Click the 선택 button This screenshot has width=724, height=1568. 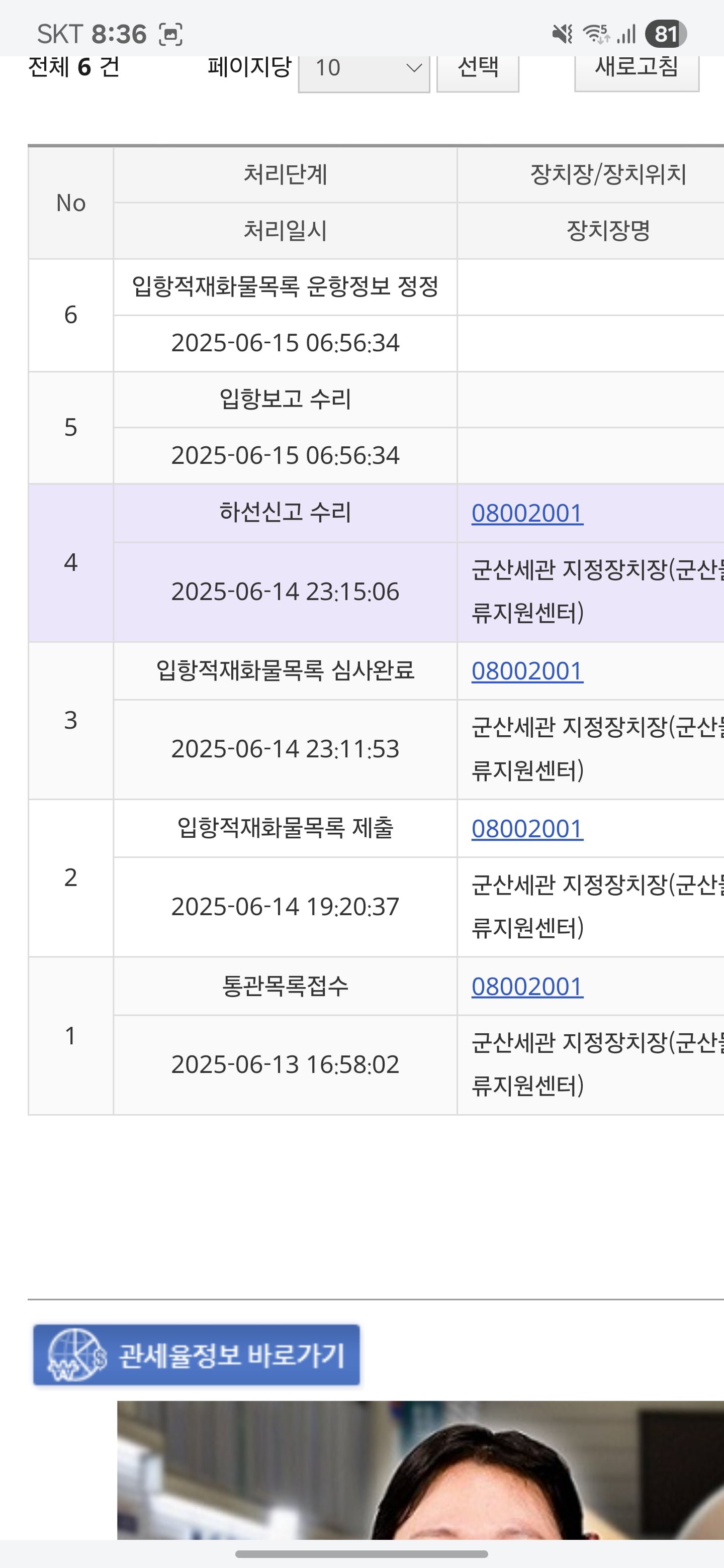[478, 68]
